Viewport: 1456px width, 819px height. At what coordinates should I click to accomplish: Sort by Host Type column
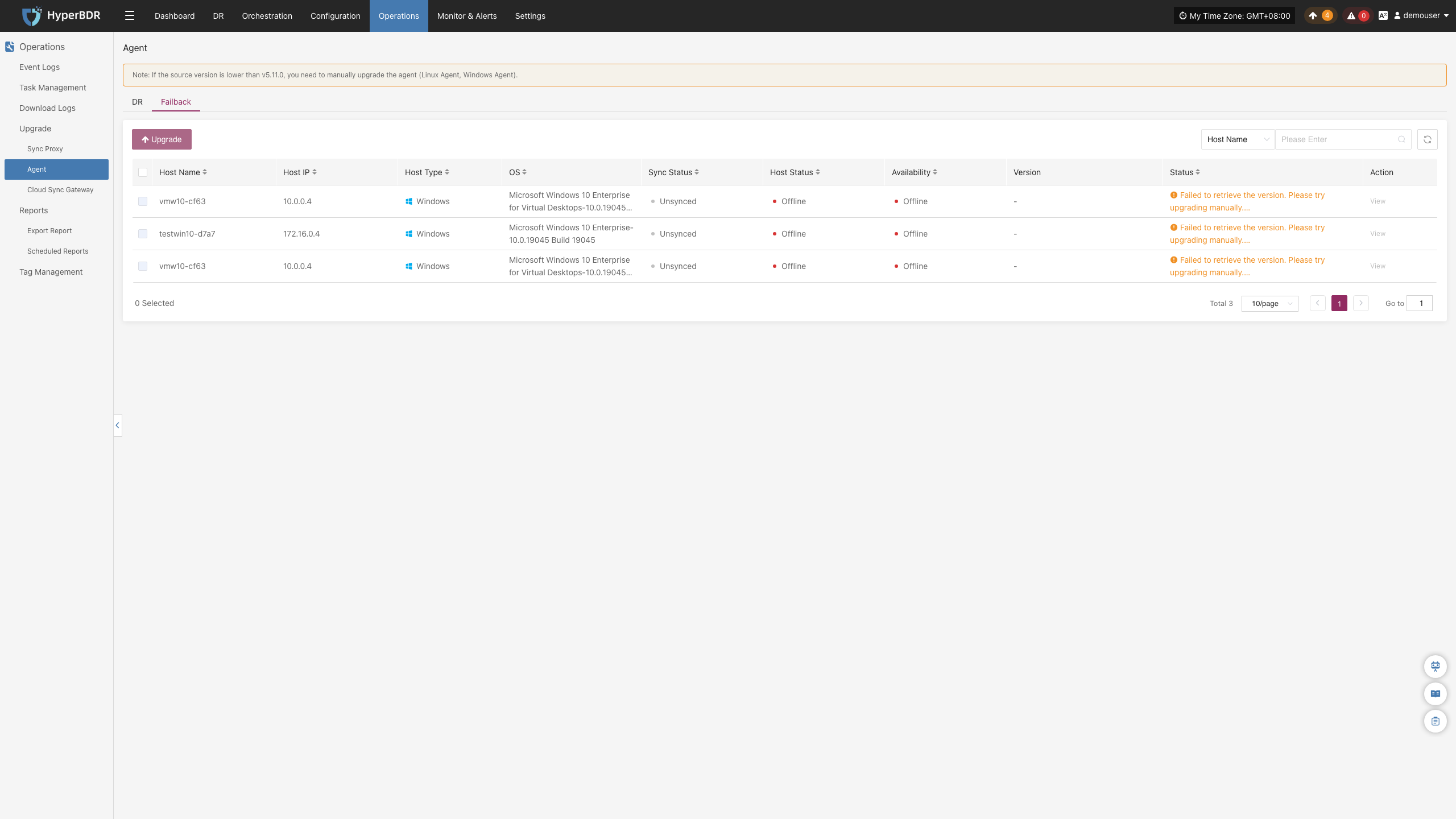tap(447, 172)
